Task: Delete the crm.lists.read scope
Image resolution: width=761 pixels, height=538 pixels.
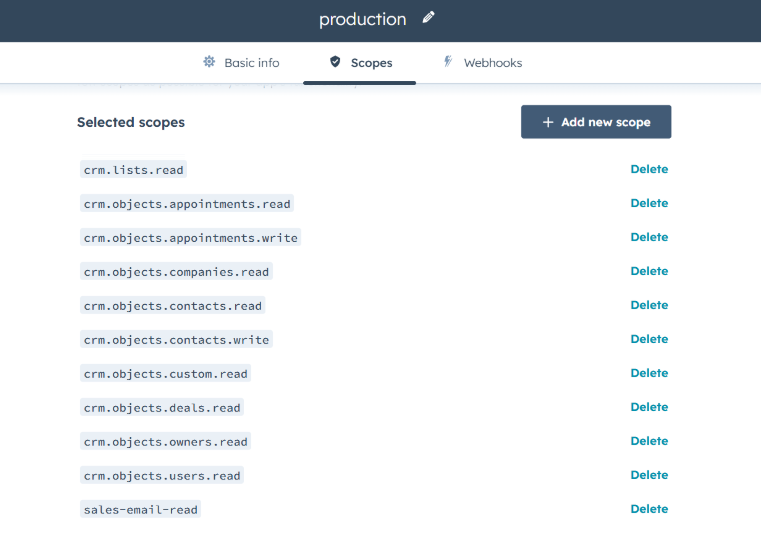Action: 648,170
